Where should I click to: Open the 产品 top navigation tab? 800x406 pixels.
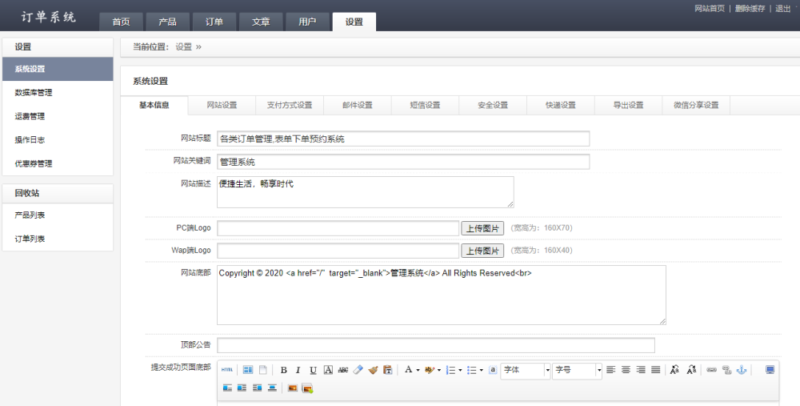pos(167,22)
